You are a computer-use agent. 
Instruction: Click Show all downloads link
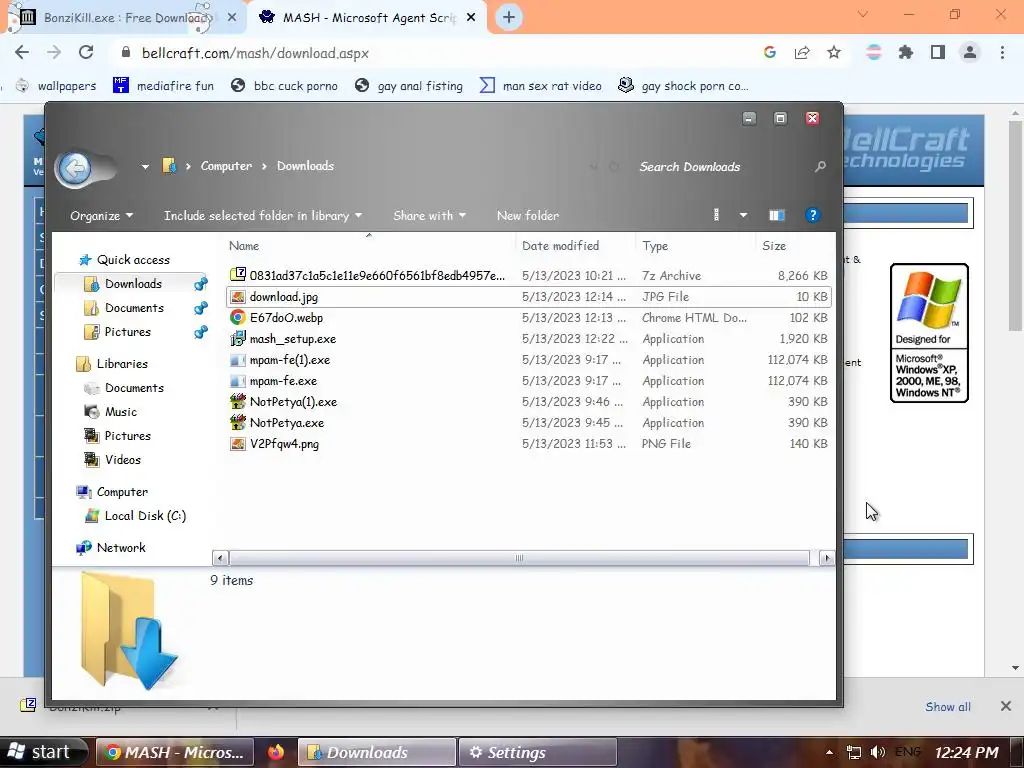click(x=948, y=707)
